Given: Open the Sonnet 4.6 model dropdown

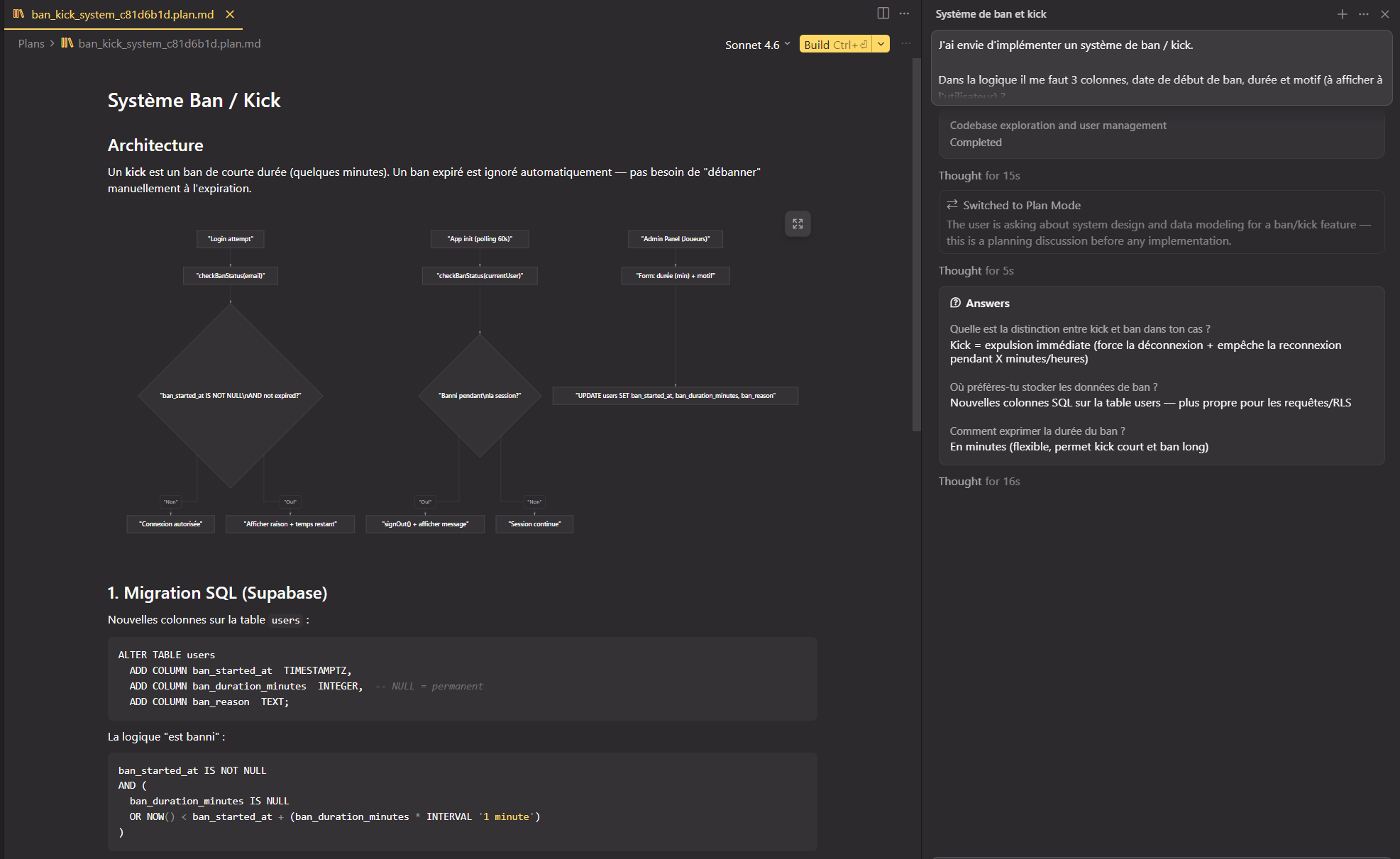Looking at the screenshot, I should point(757,45).
